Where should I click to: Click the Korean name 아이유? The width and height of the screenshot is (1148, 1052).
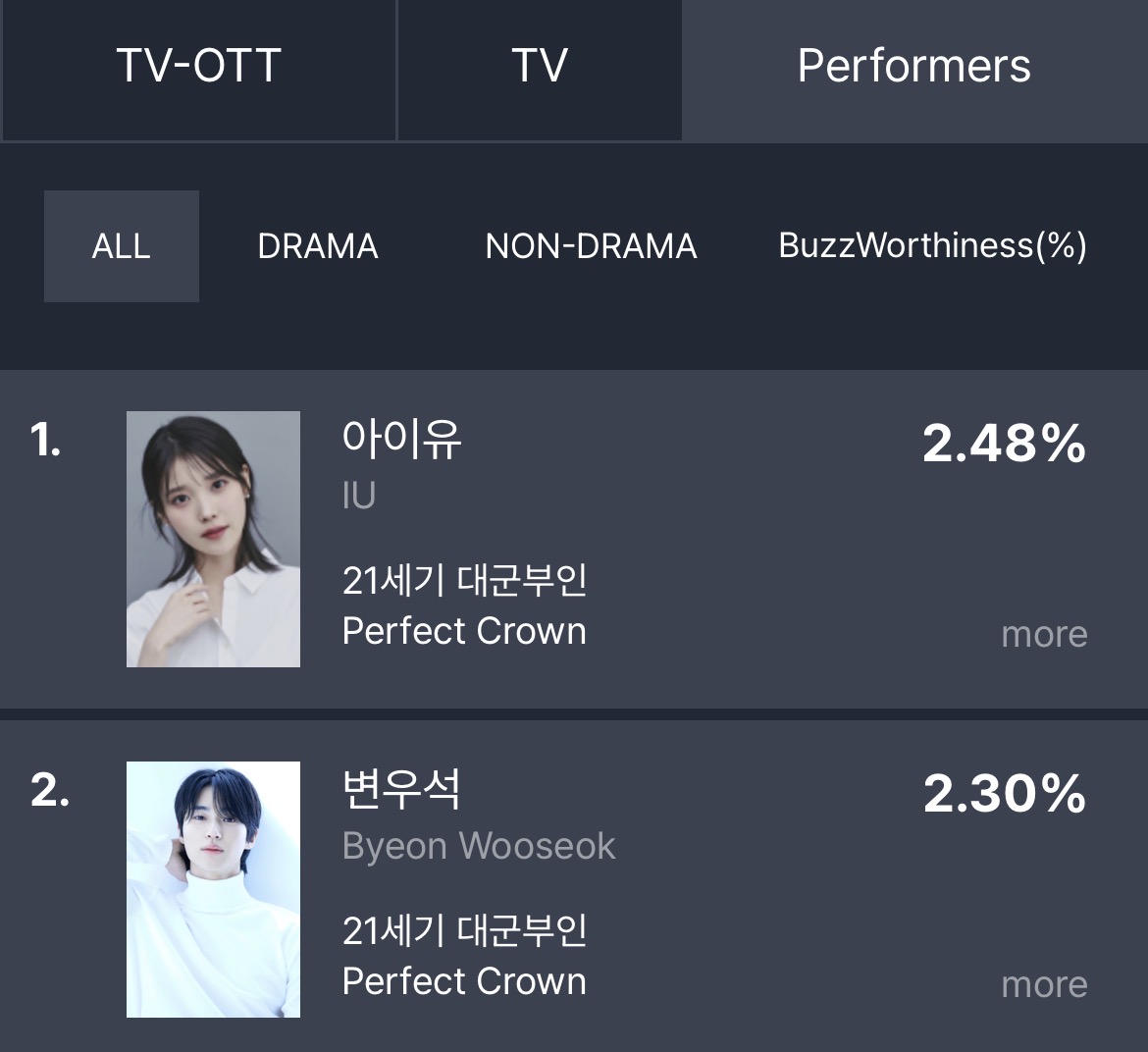[x=402, y=440]
